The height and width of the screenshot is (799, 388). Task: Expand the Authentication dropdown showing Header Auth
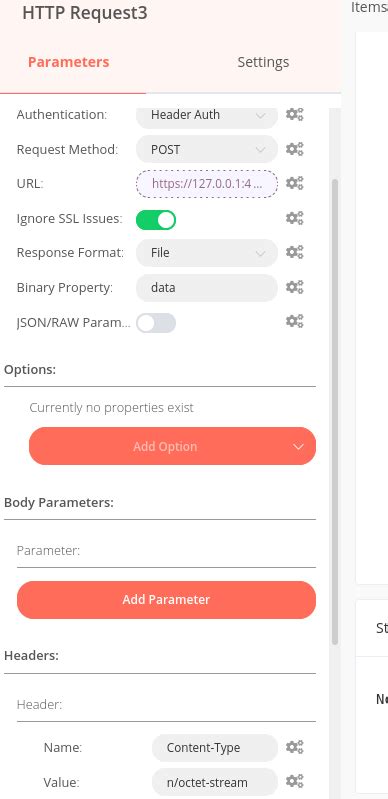tap(207, 115)
